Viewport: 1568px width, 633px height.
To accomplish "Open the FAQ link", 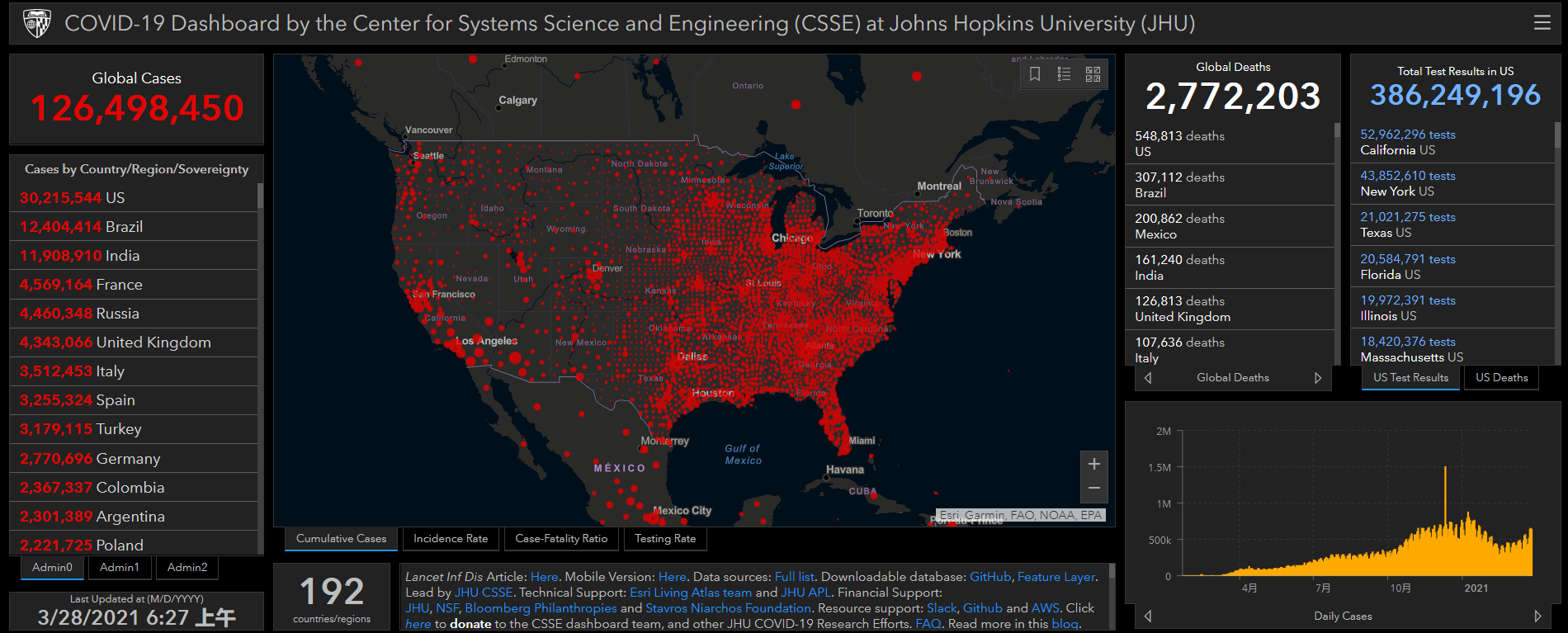I will tap(928, 624).
